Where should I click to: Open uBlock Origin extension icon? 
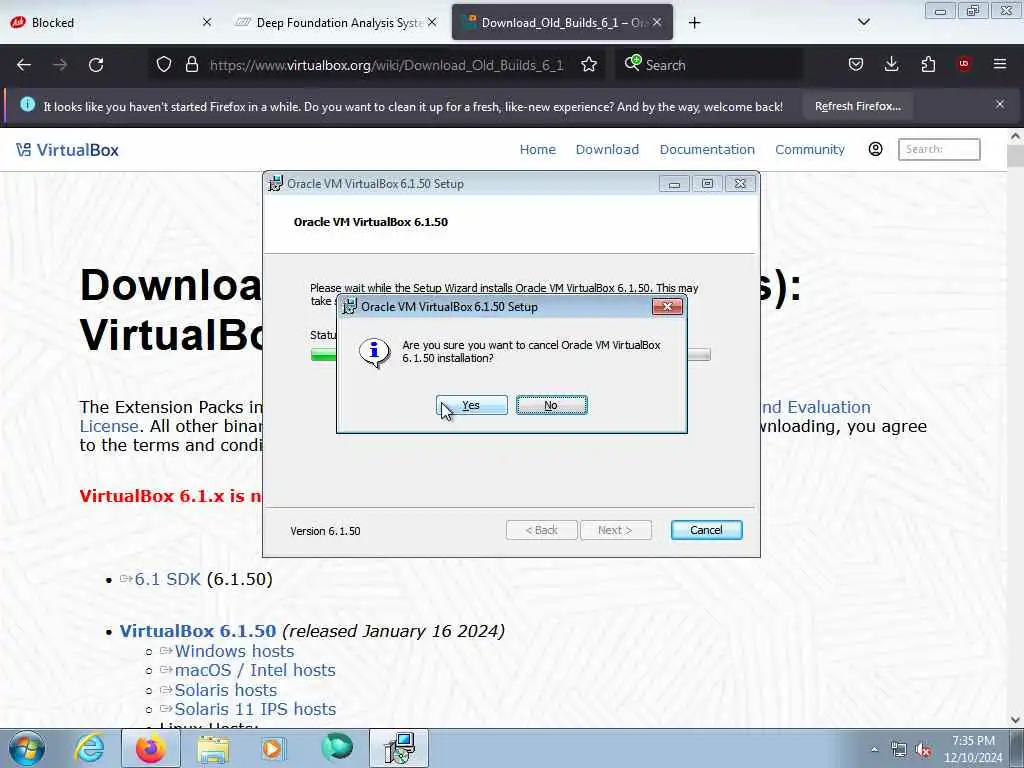pos(964,64)
